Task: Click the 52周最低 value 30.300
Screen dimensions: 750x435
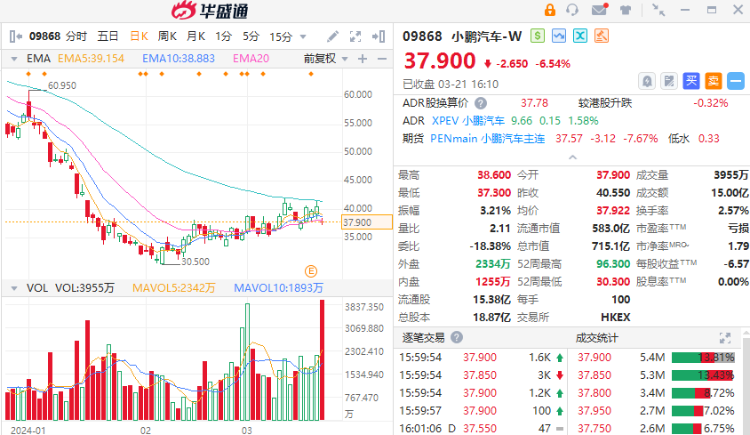Action: (613, 282)
